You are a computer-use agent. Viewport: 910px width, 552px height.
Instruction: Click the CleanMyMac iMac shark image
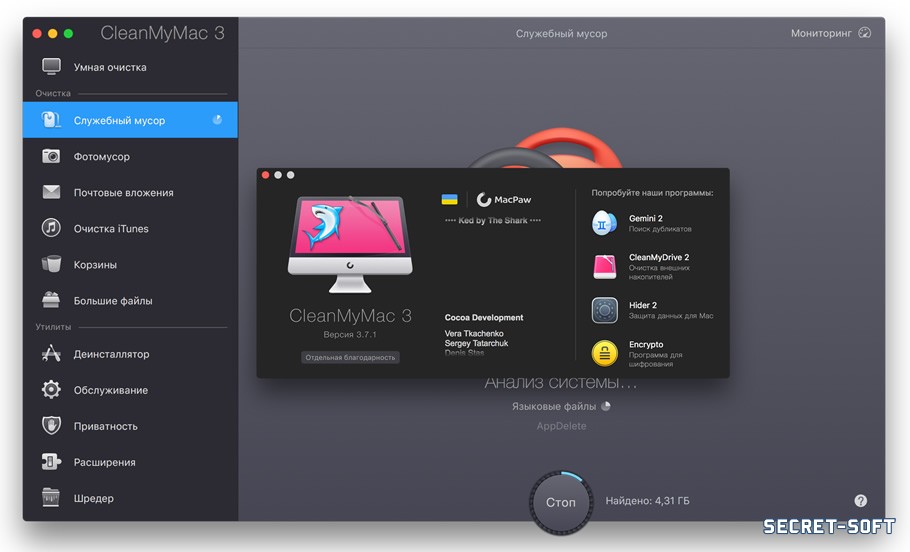[x=350, y=244]
